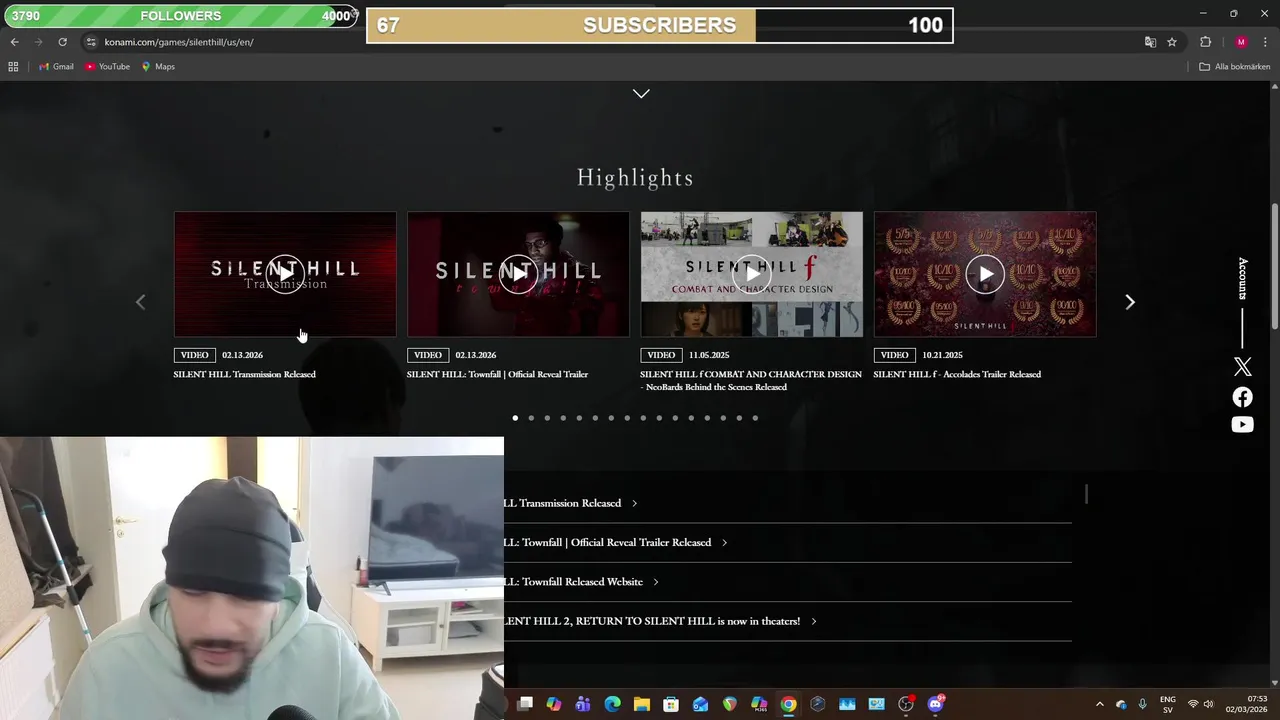The image size is (1280, 720).
Task: Play the Townfall Official Reveal Trailer video
Action: click(518, 274)
